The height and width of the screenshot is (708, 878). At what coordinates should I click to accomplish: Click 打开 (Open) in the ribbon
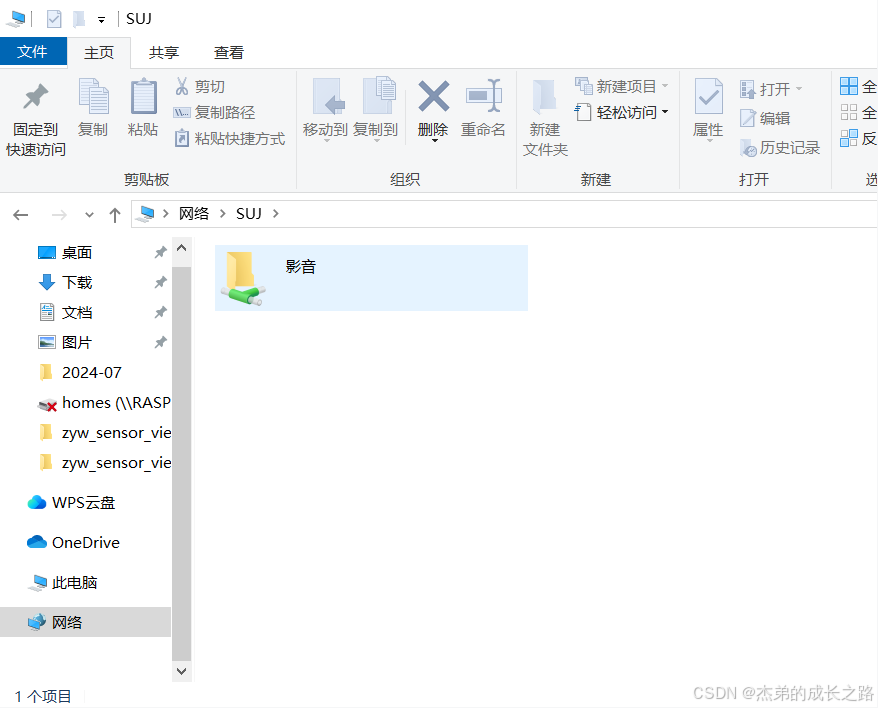771,89
